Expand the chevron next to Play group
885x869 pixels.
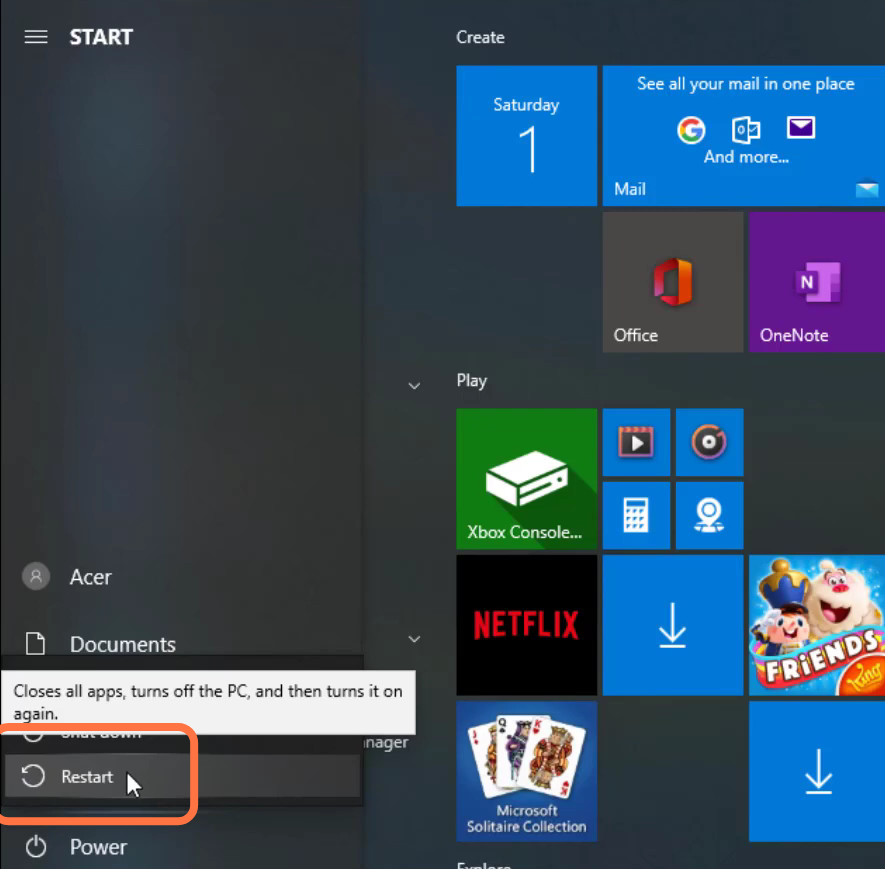(414, 386)
